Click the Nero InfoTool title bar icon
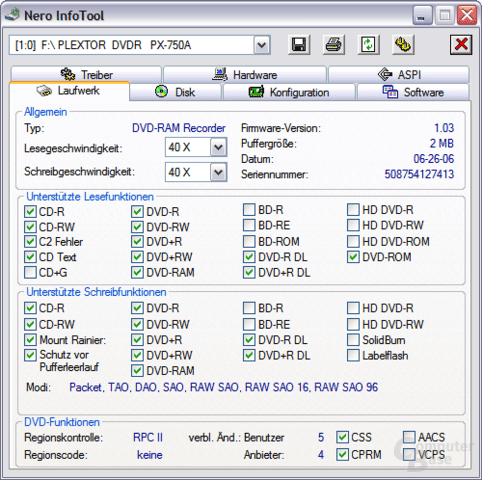482x480 pixels. tap(13, 15)
